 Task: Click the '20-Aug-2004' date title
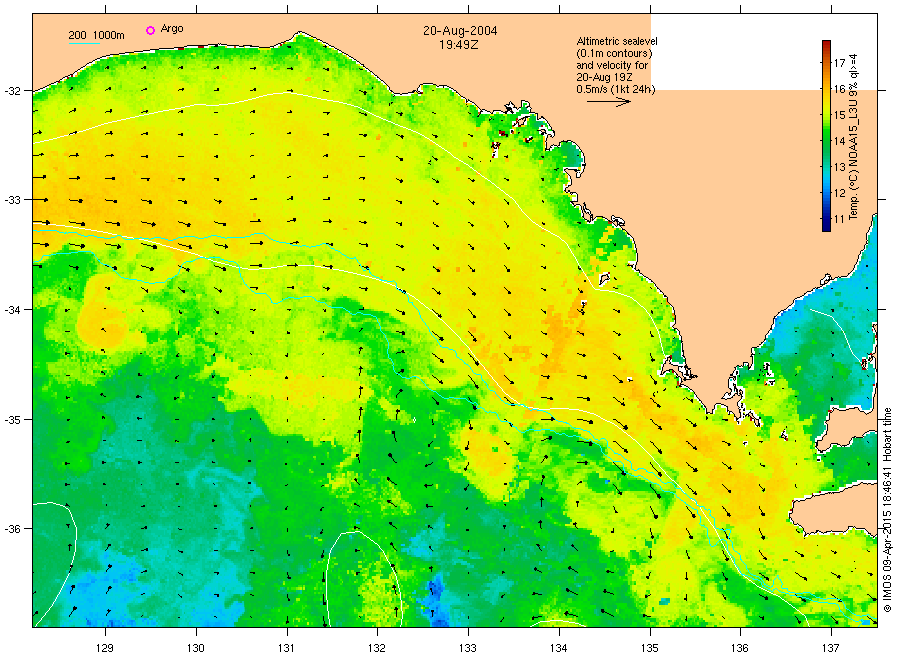point(460,30)
